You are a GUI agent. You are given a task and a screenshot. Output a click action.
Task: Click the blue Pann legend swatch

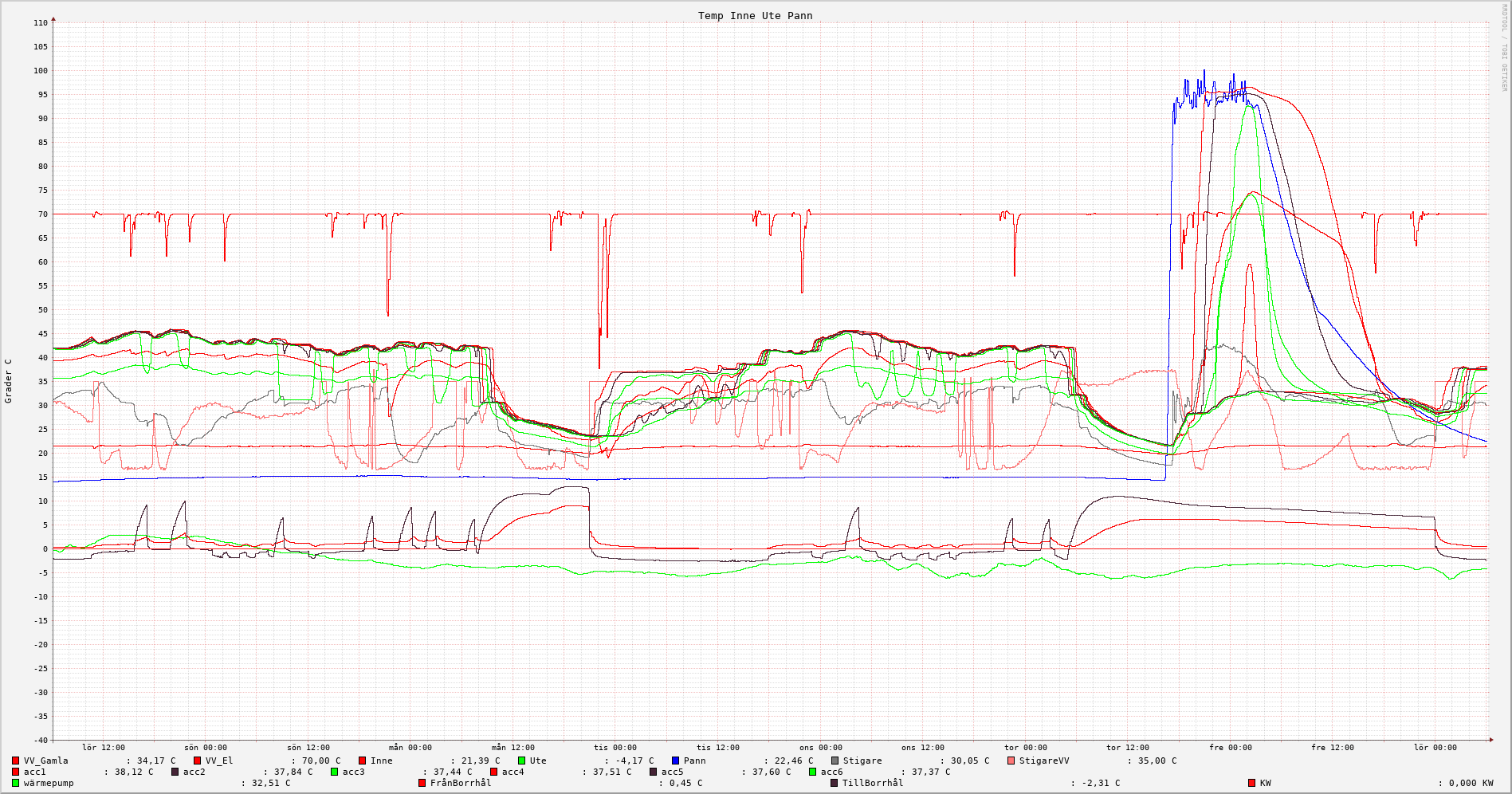pyautogui.click(x=675, y=761)
